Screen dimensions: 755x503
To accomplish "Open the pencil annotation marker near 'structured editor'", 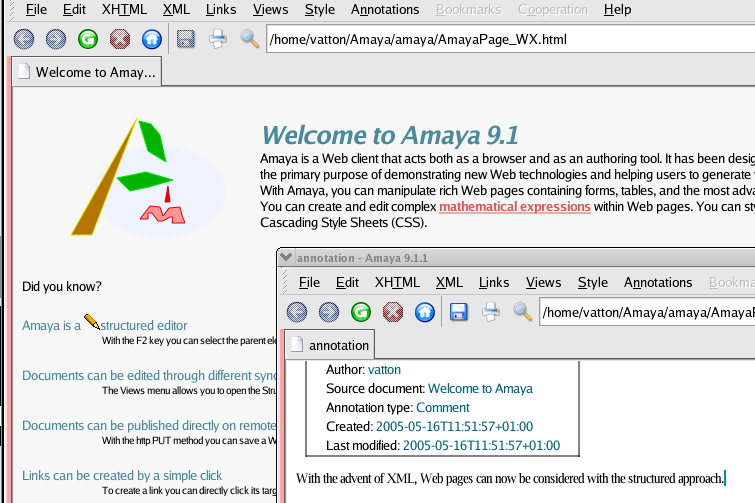I will tap(91, 322).
